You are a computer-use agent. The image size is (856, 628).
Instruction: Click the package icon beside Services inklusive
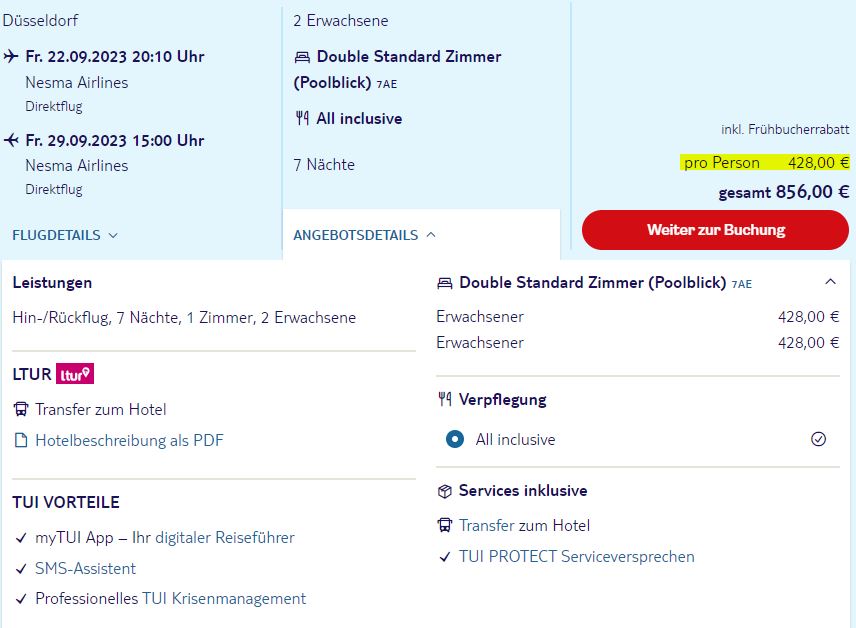pyautogui.click(x=445, y=491)
